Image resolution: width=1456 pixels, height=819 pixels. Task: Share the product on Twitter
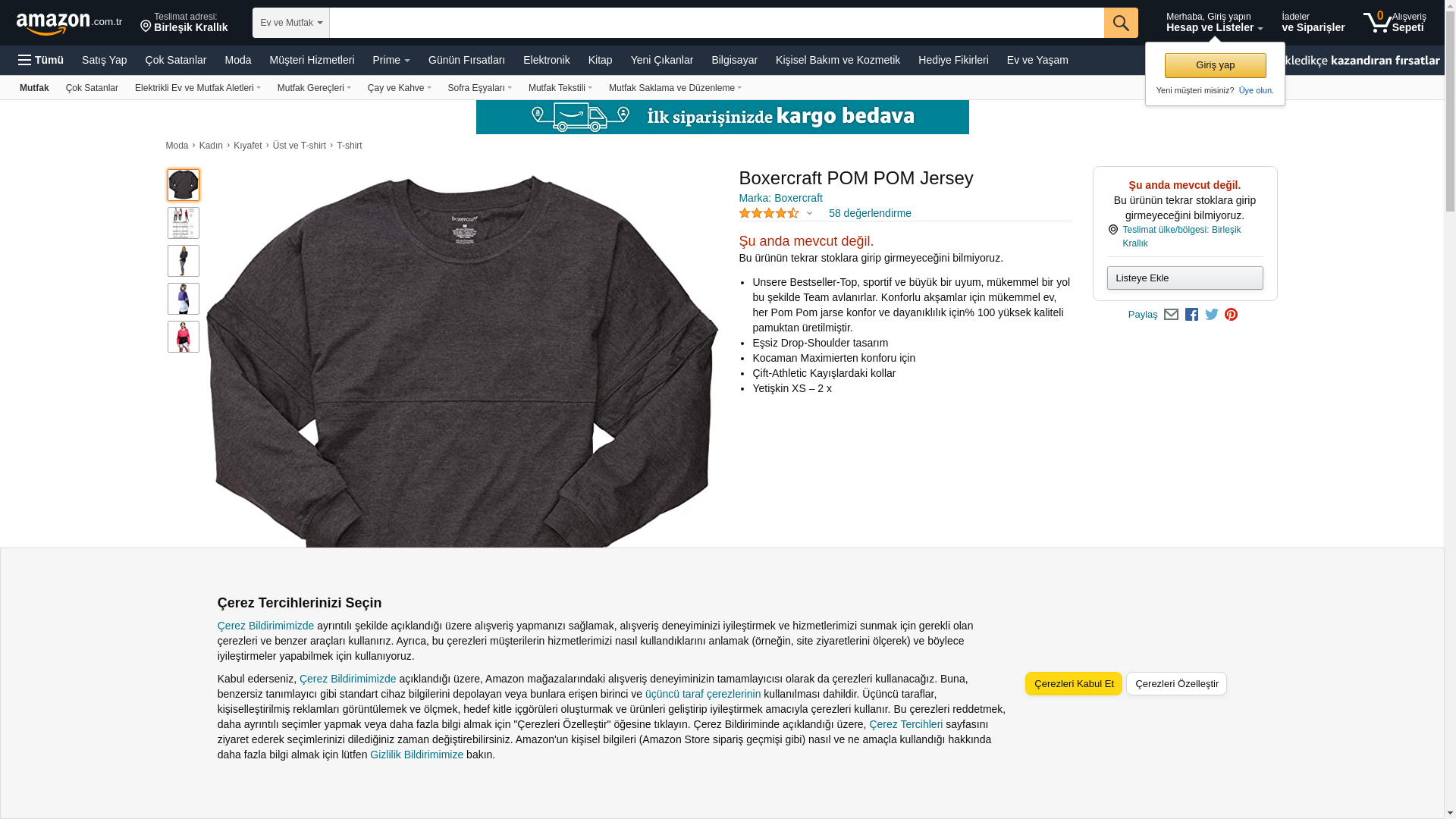(1212, 315)
